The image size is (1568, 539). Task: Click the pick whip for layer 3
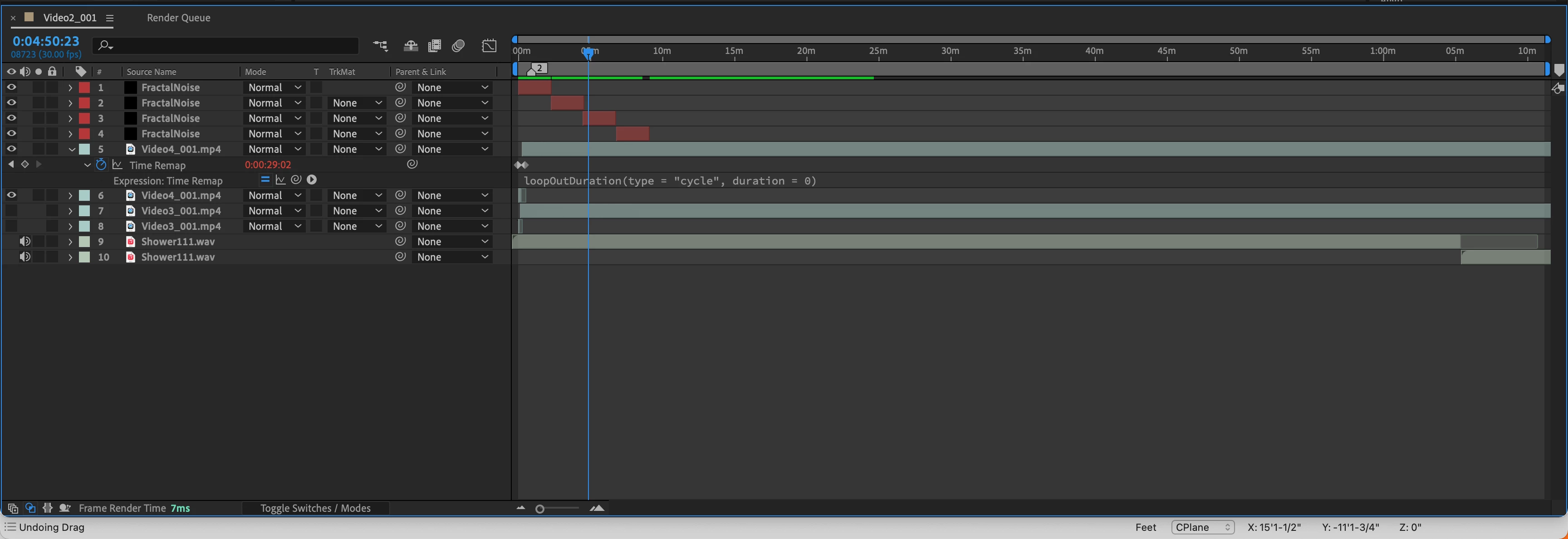point(400,118)
